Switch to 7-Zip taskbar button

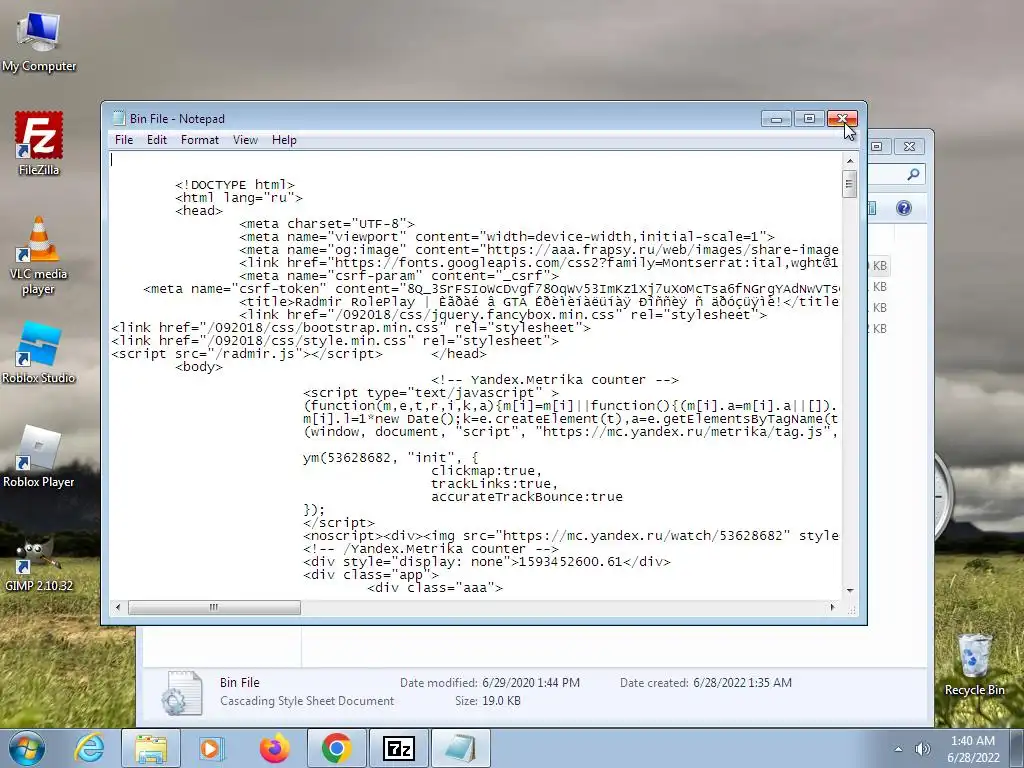[x=399, y=748]
